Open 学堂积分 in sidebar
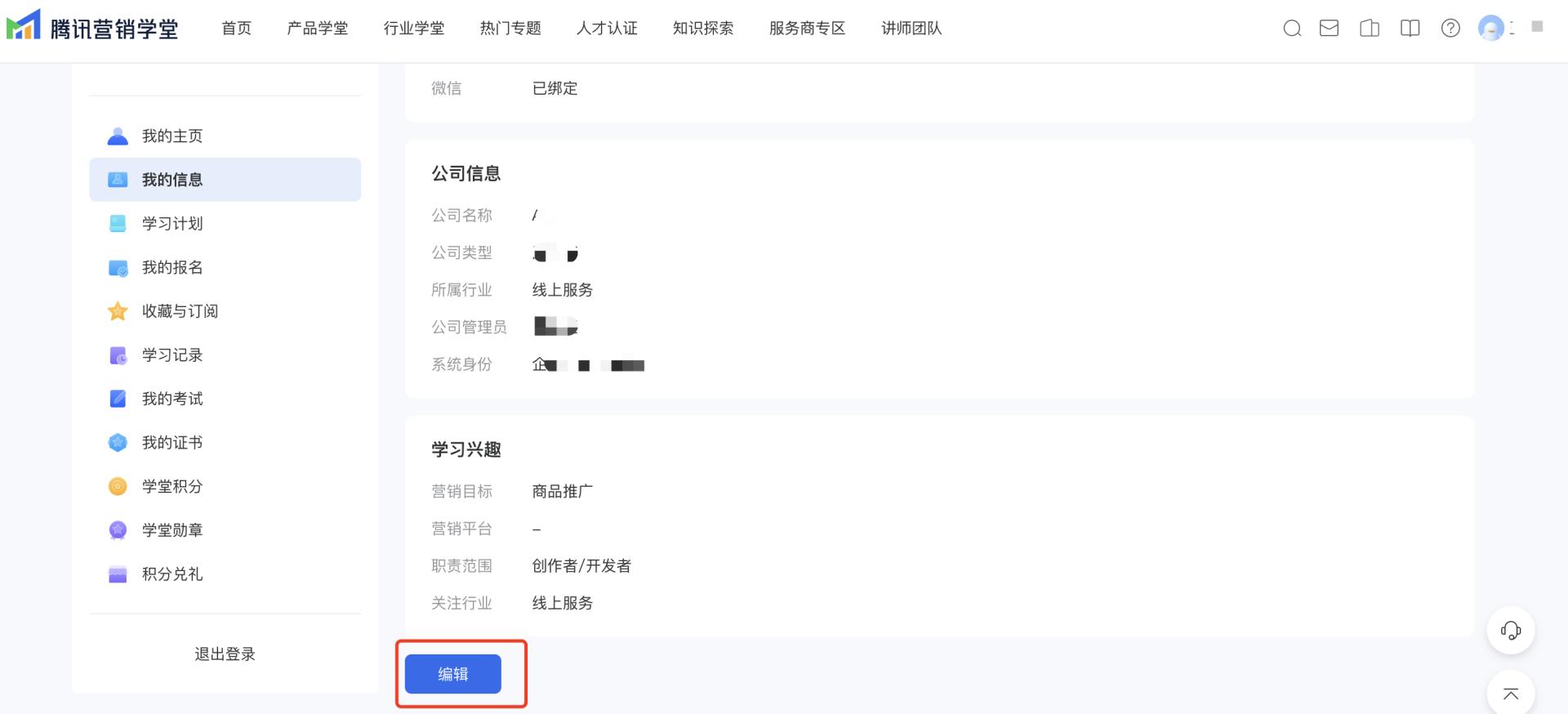 coord(225,487)
